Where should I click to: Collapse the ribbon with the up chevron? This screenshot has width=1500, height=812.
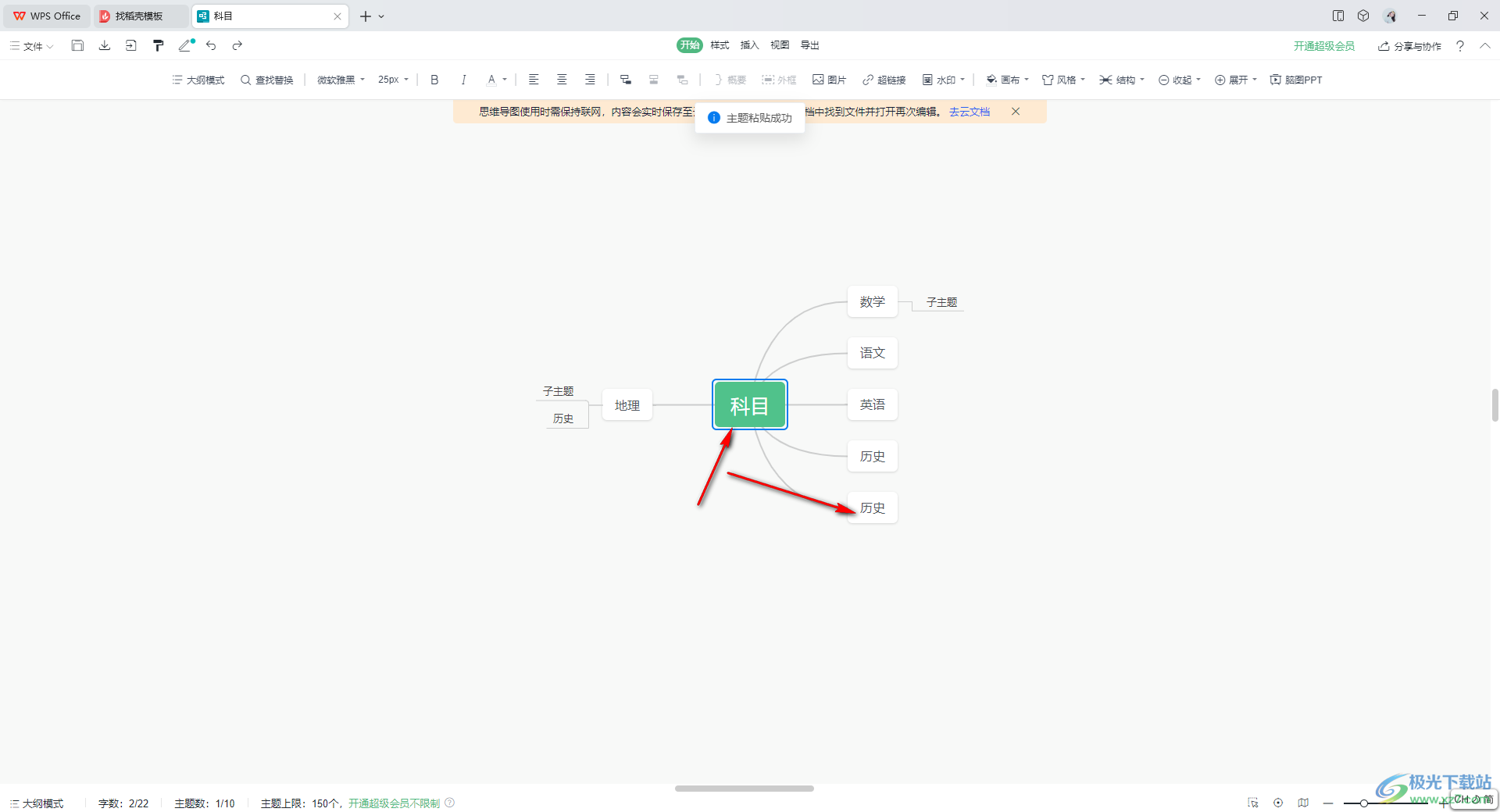pyautogui.click(x=1484, y=46)
